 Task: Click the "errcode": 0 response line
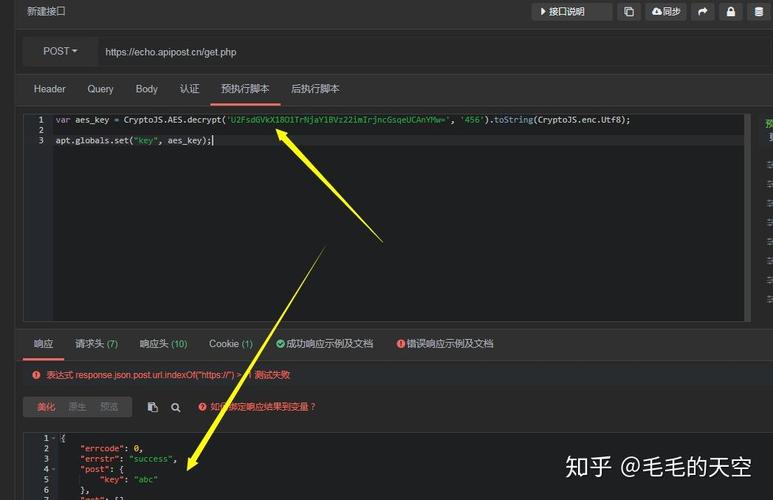pos(111,448)
